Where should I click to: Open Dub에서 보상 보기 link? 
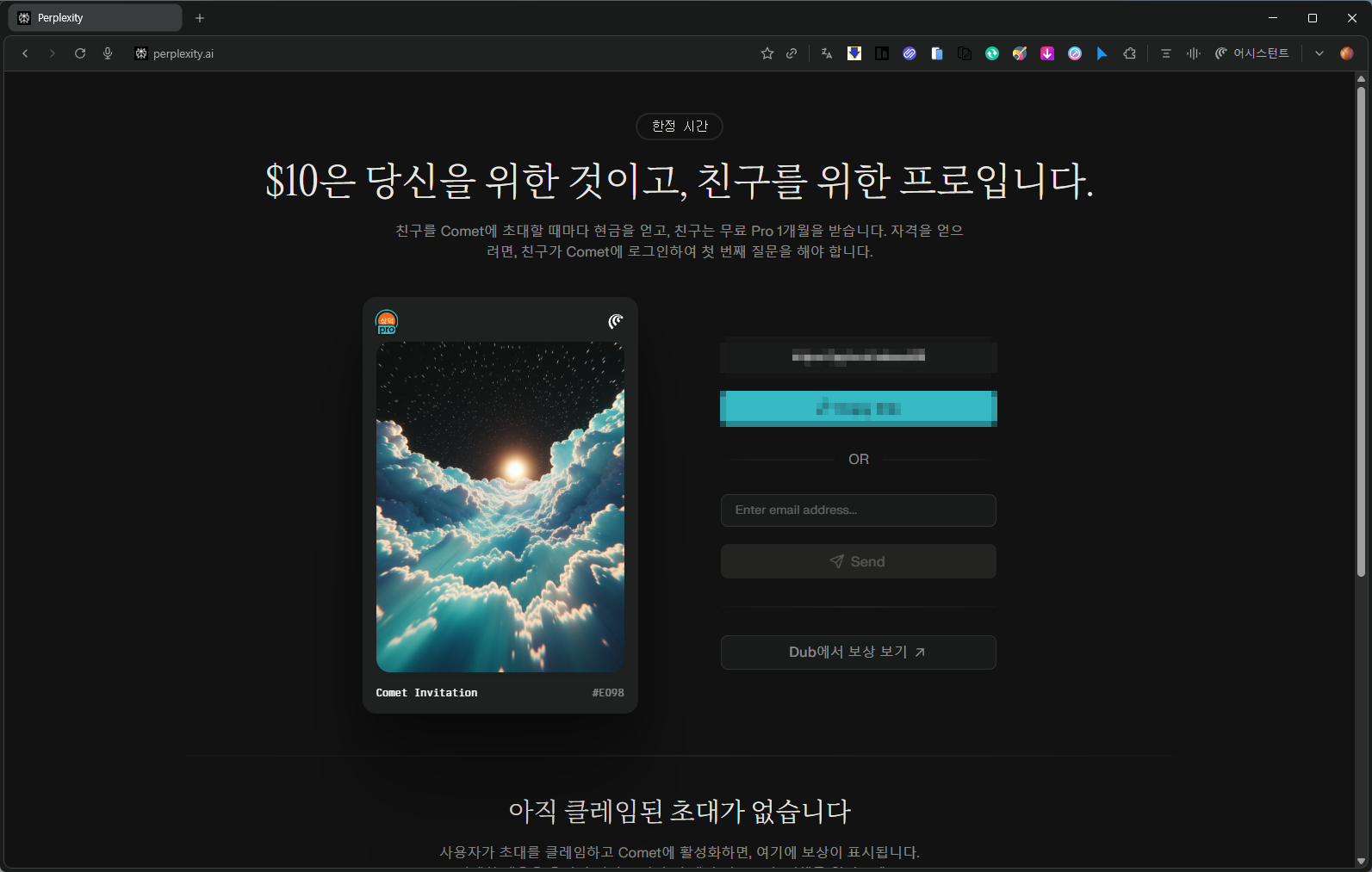pos(859,652)
